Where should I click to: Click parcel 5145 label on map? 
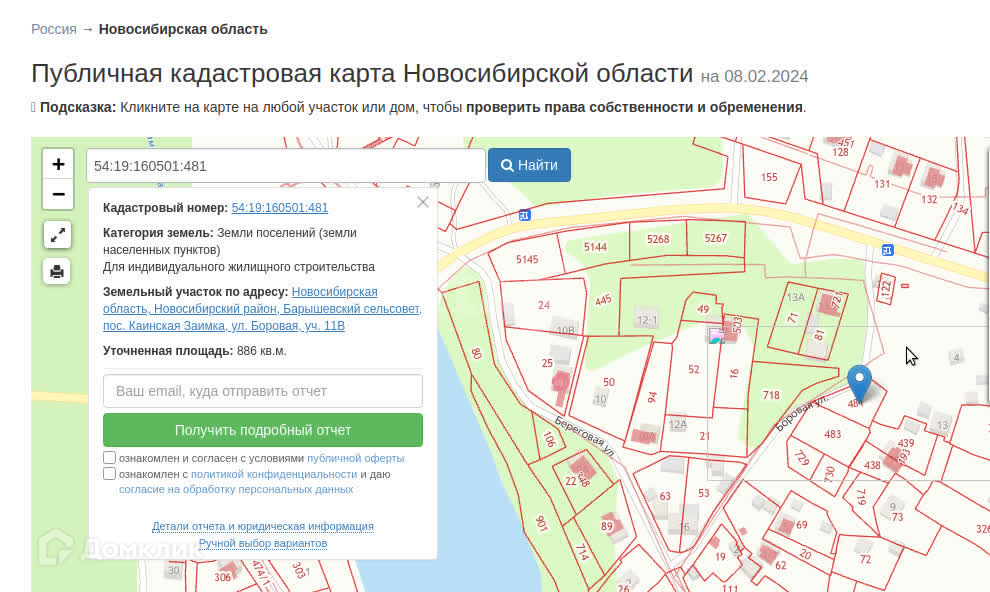(x=527, y=259)
